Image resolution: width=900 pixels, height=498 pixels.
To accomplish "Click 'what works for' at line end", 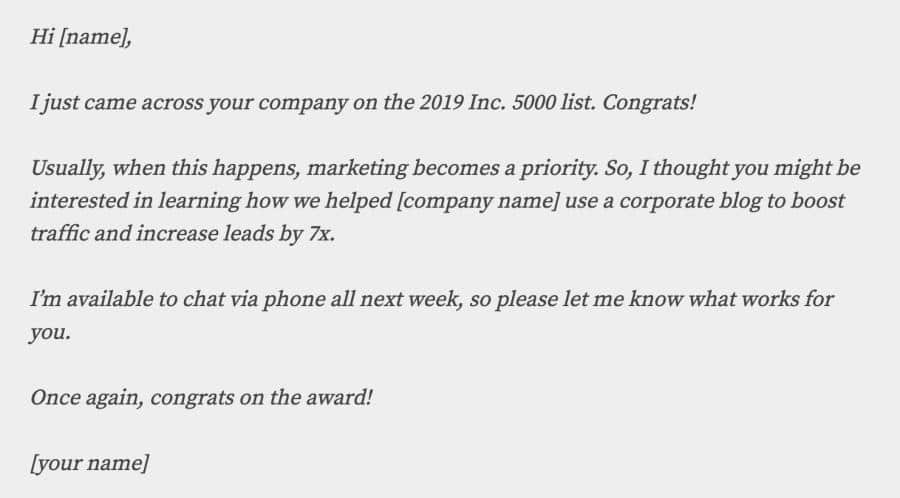I will 761,299.
